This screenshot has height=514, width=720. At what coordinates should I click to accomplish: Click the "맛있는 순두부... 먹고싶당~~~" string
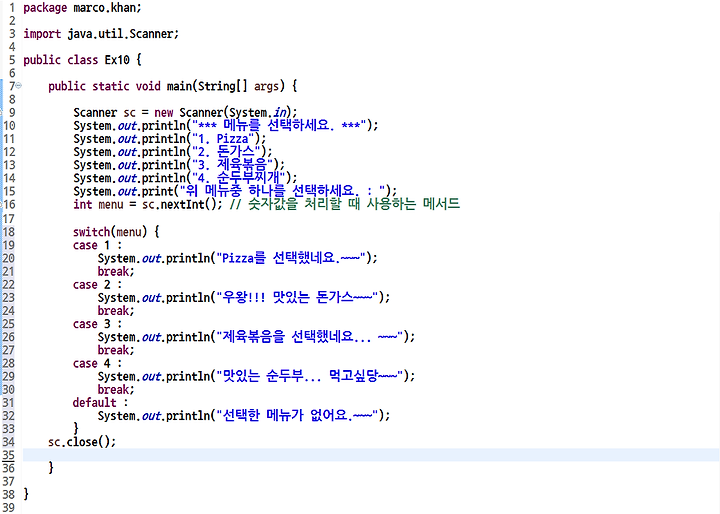click(309, 376)
